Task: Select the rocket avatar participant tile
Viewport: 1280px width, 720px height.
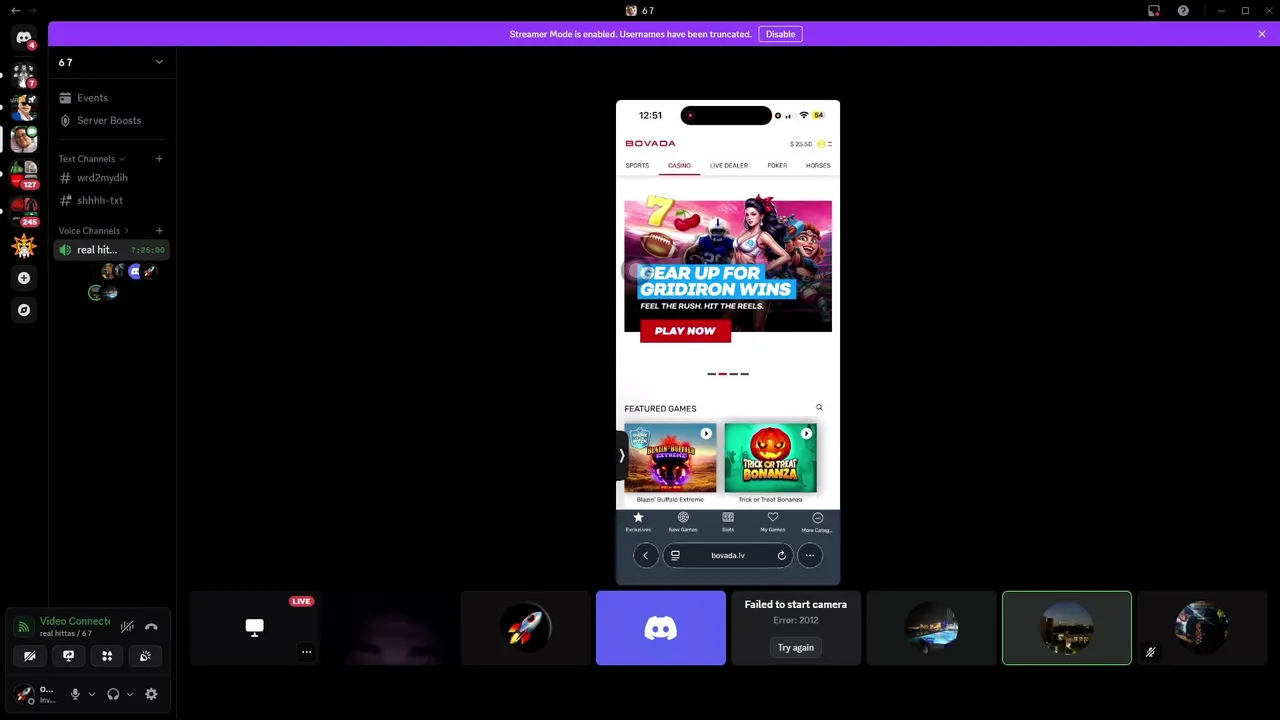Action: pyautogui.click(x=525, y=628)
